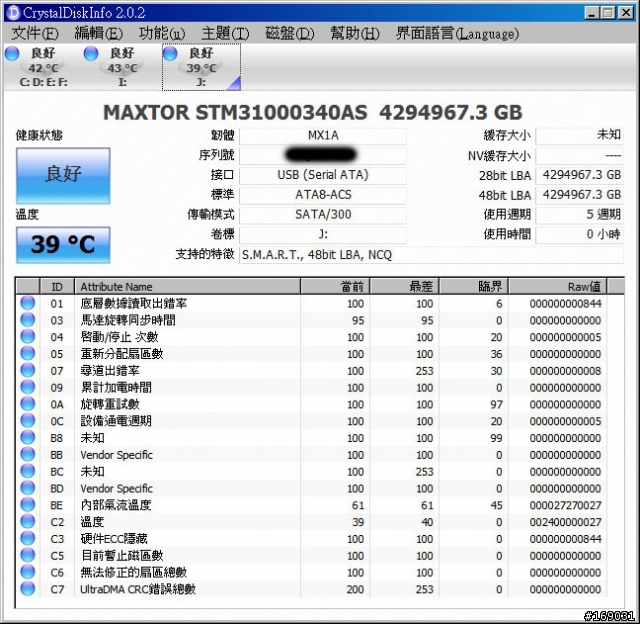Select the 馬達旋轉同步時間 row
This screenshot has height=624, width=640.
(x=320, y=320)
